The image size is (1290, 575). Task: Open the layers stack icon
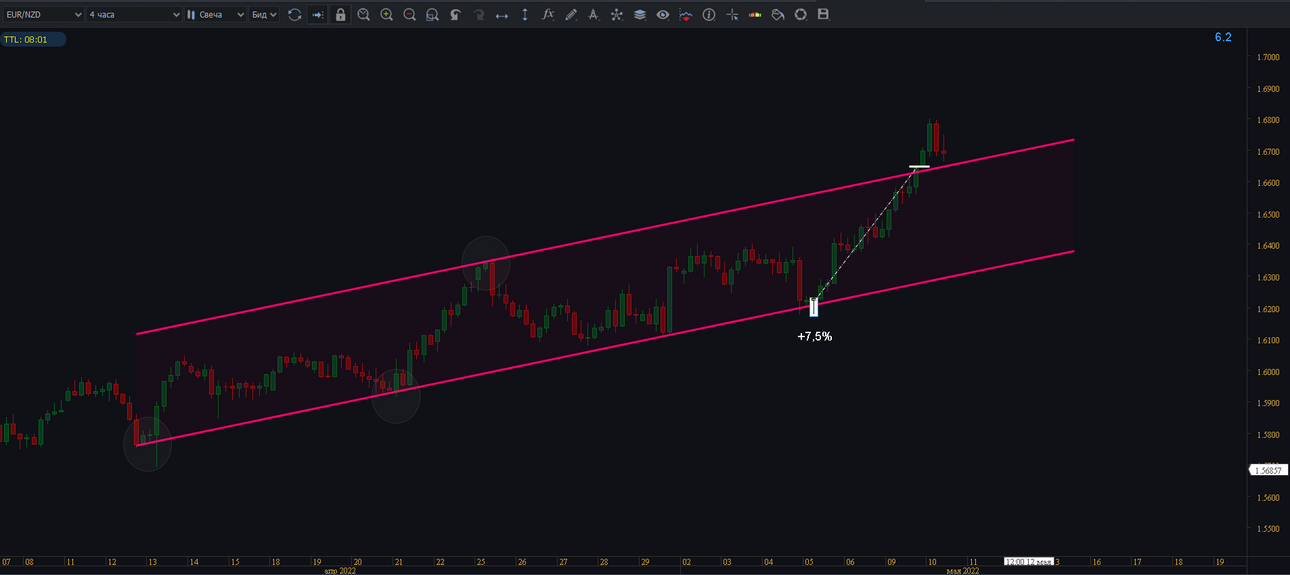tap(639, 14)
